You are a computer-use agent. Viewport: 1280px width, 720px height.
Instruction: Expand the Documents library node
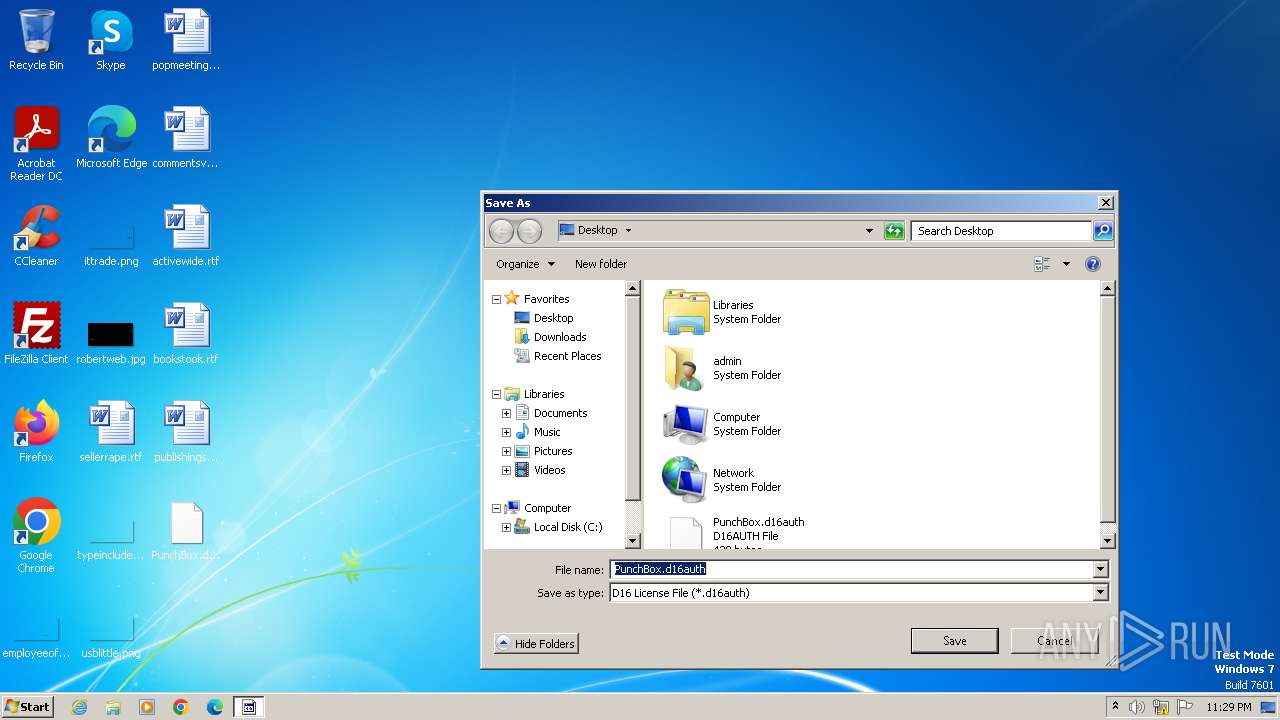(506, 413)
